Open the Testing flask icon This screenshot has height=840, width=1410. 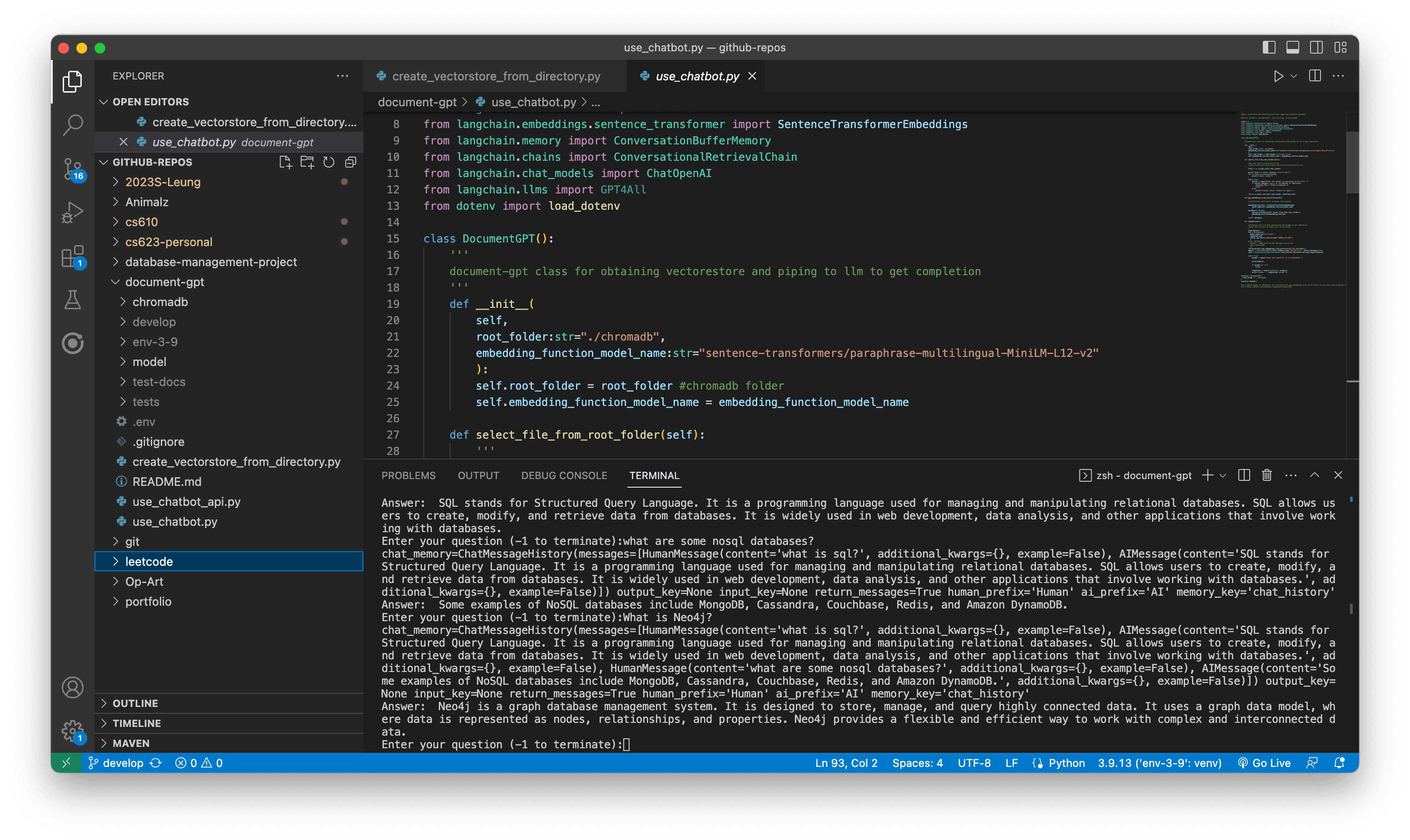[73, 299]
